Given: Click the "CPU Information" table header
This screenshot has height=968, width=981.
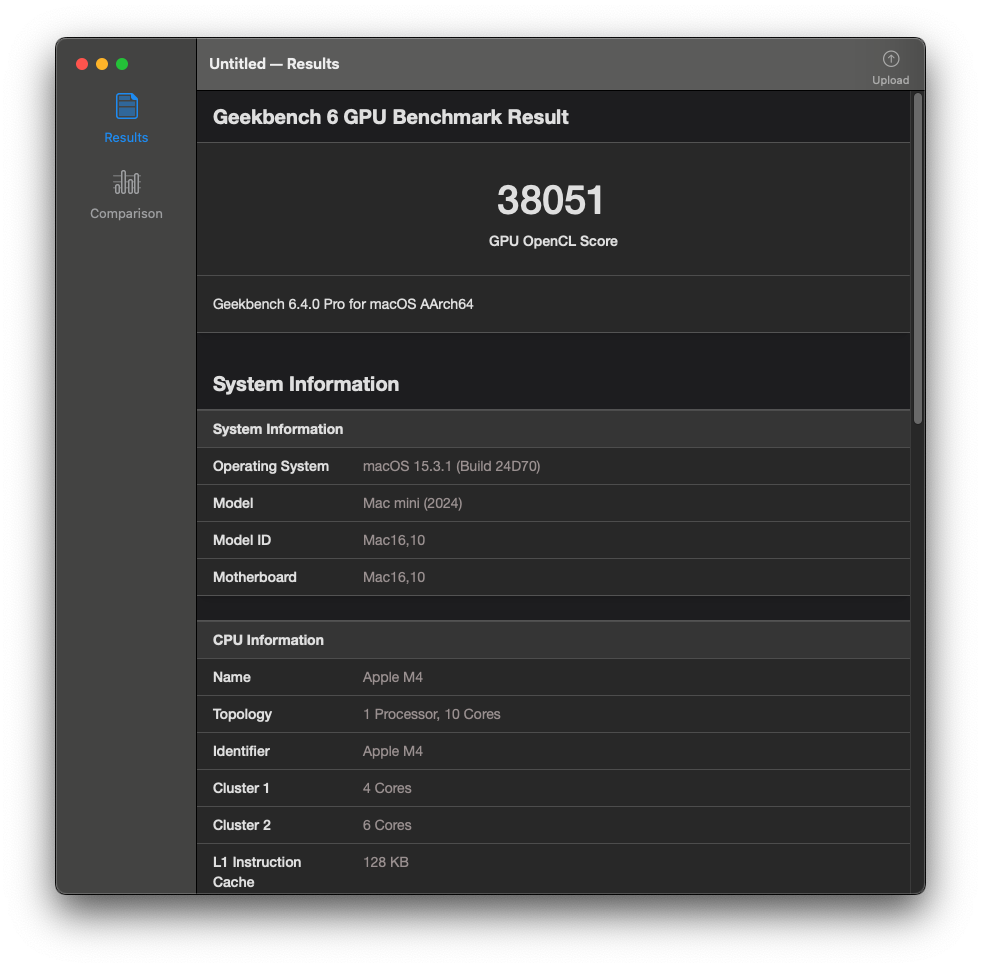Looking at the screenshot, I should [x=268, y=640].
